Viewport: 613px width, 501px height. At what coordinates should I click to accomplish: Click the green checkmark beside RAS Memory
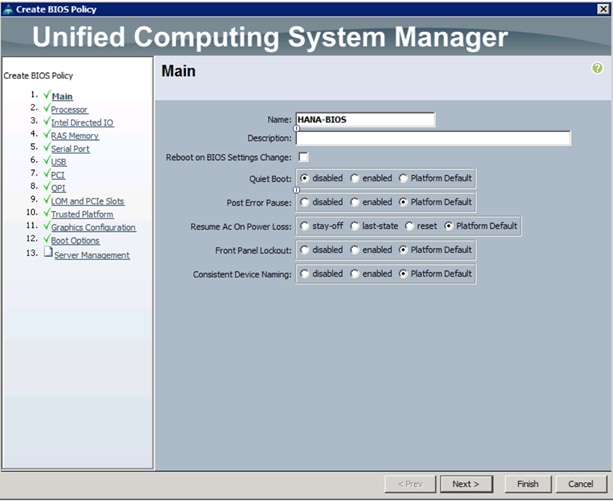point(47,134)
